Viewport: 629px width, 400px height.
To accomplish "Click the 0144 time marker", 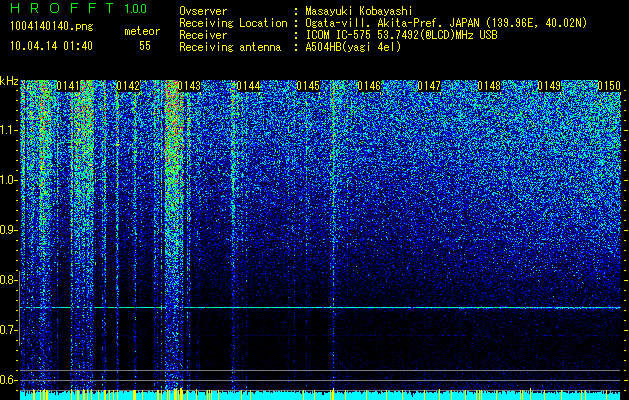I will pyautogui.click(x=248, y=86).
